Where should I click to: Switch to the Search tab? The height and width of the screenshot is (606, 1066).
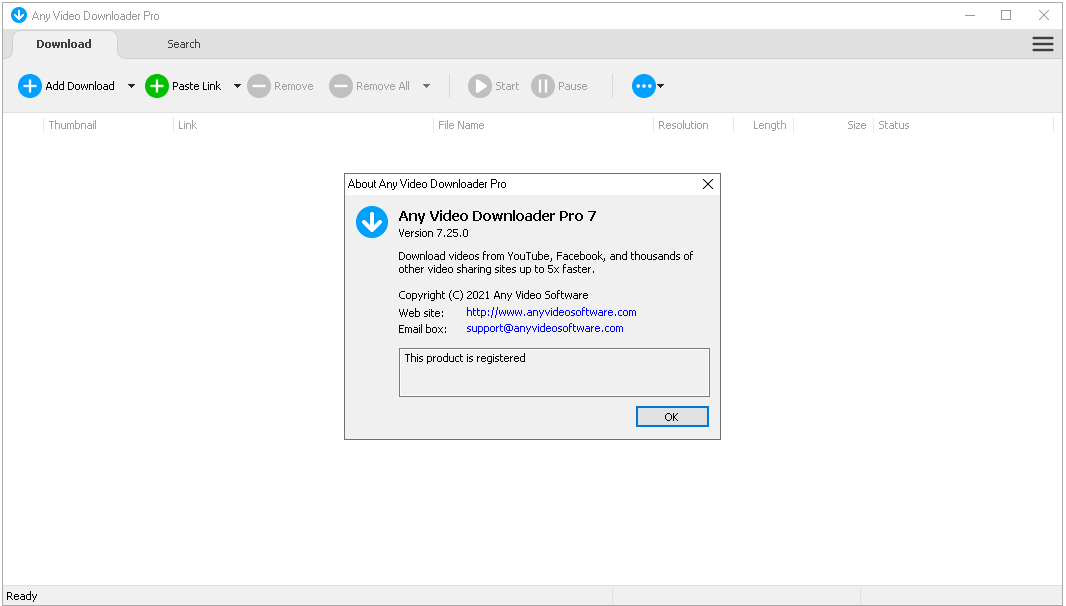click(184, 44)
